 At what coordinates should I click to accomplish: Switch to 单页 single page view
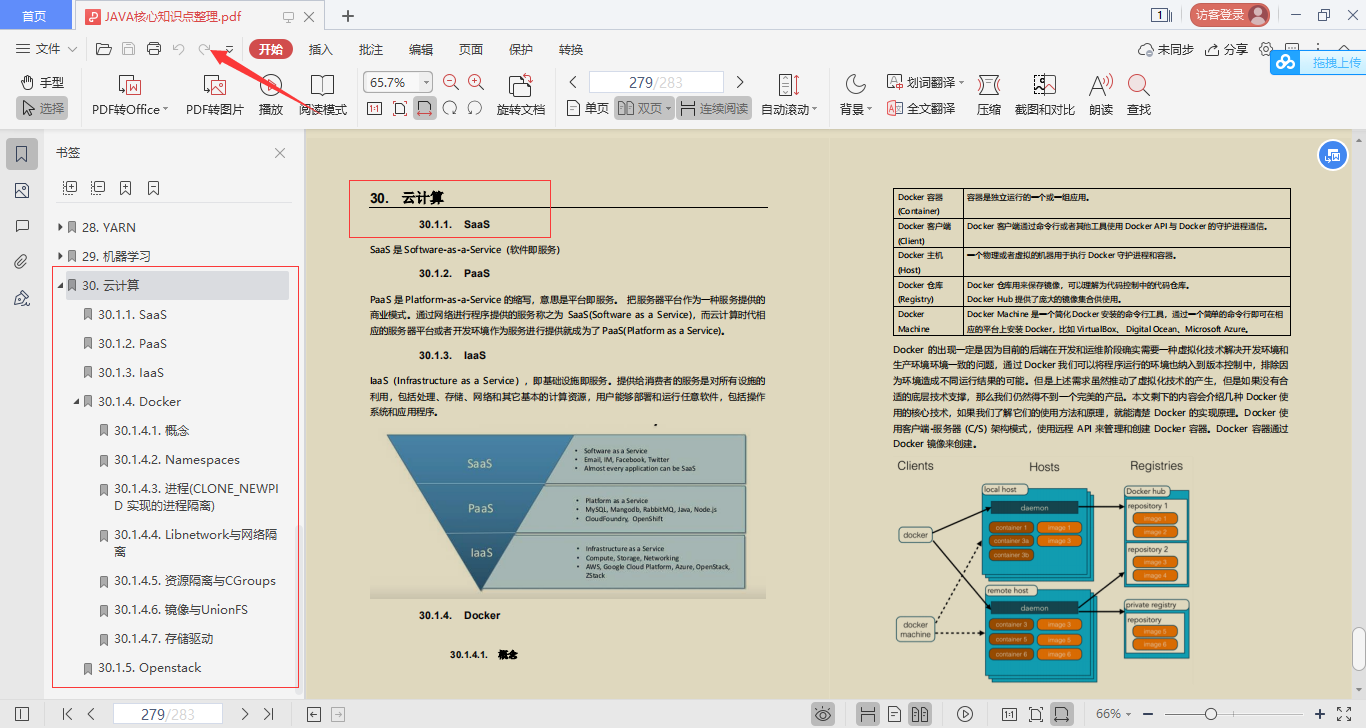pyautogui.click(x=588, y=108)
